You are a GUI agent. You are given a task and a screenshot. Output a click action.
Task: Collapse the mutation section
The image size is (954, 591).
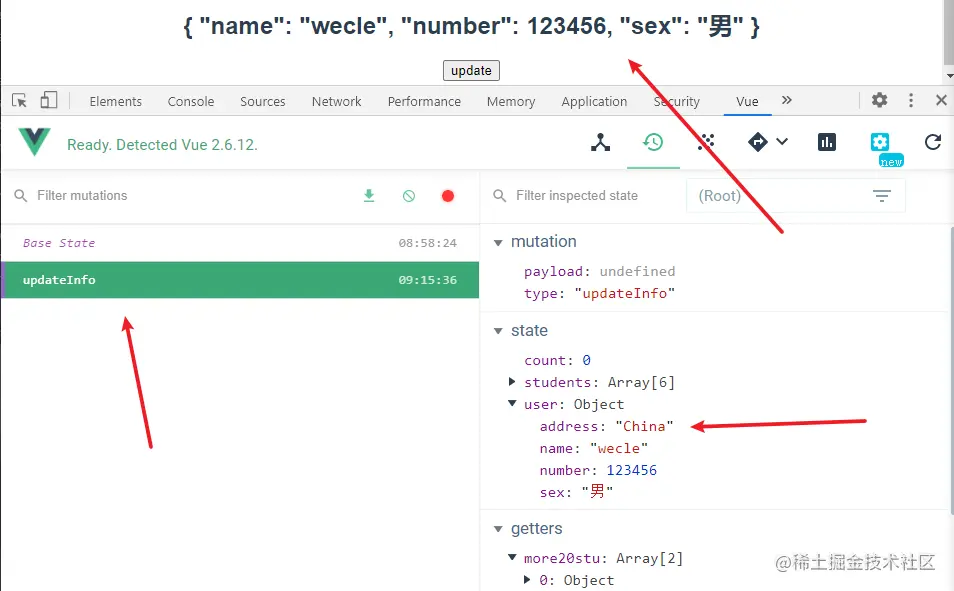pyautogui.click(x=498, y=242)
